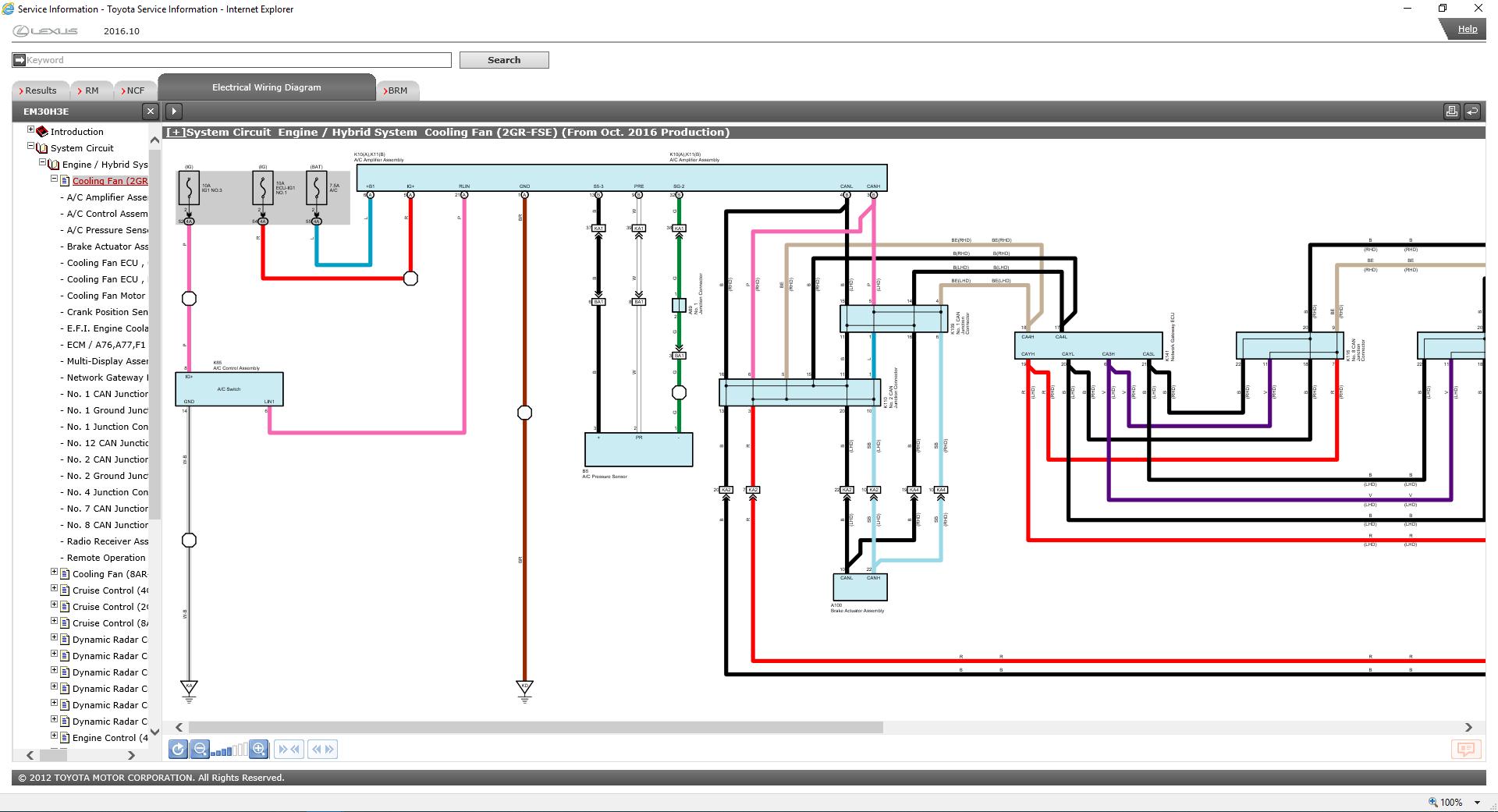1498x812 pixels.
Task: Open Remote Operation tree item
Action: pyautogui.click(x=106, y=558)
